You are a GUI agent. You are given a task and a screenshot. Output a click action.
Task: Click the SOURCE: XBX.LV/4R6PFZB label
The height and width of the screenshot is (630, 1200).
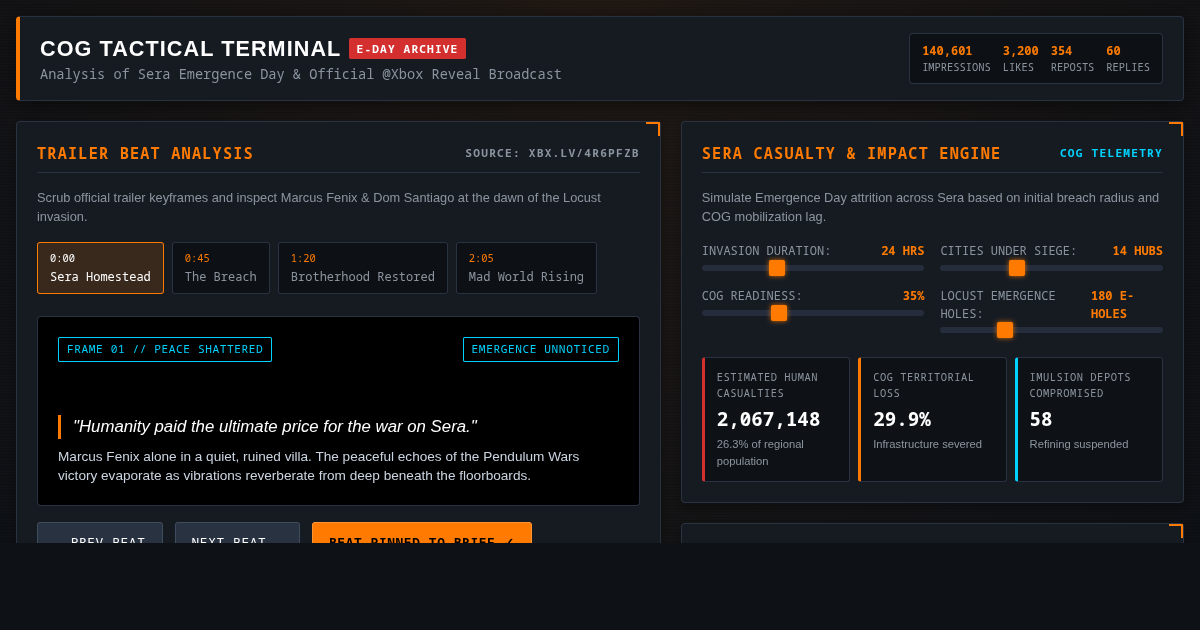[552, 154]
